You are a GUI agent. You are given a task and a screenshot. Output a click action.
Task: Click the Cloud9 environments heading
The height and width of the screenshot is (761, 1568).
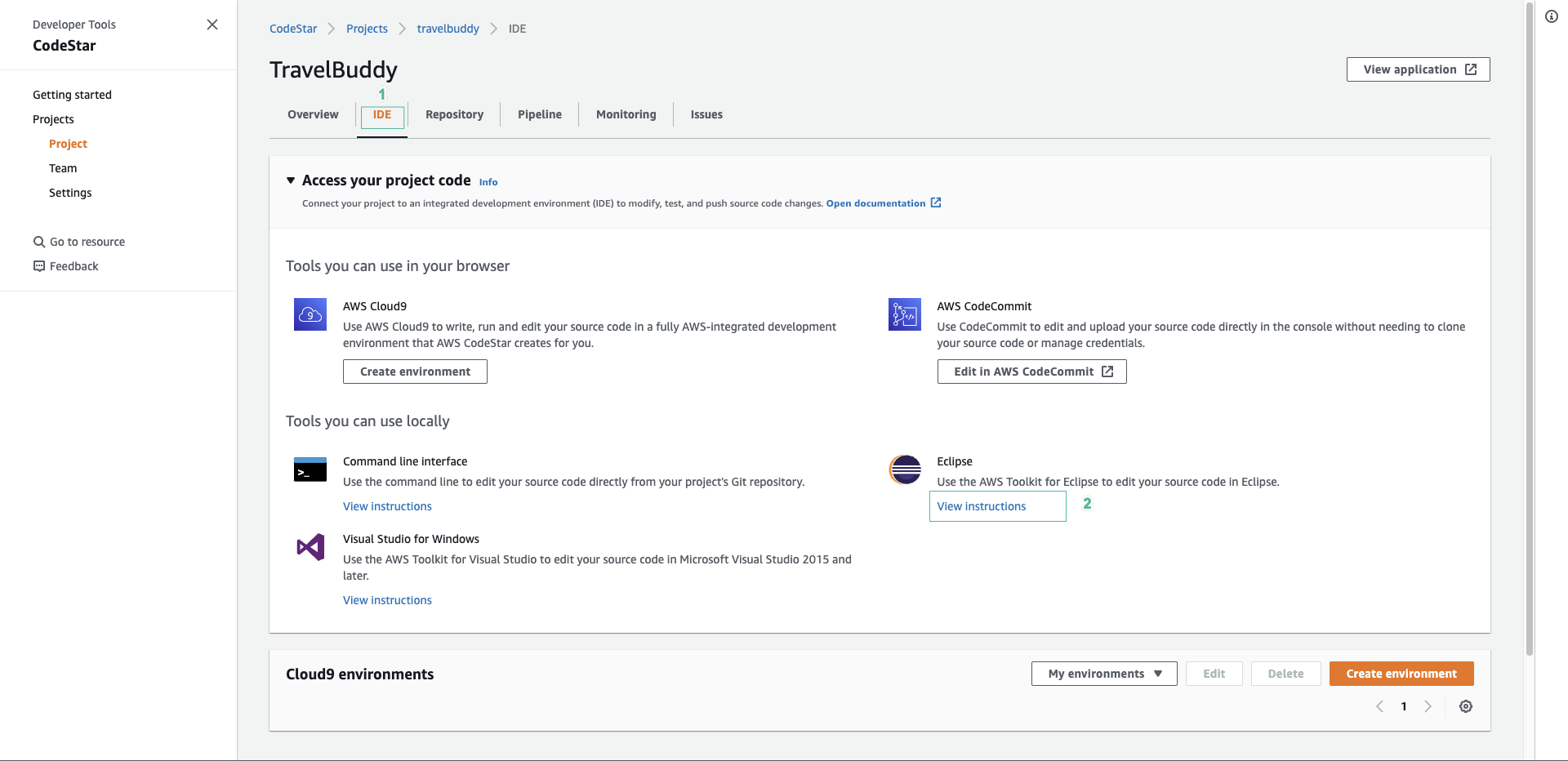359,674
